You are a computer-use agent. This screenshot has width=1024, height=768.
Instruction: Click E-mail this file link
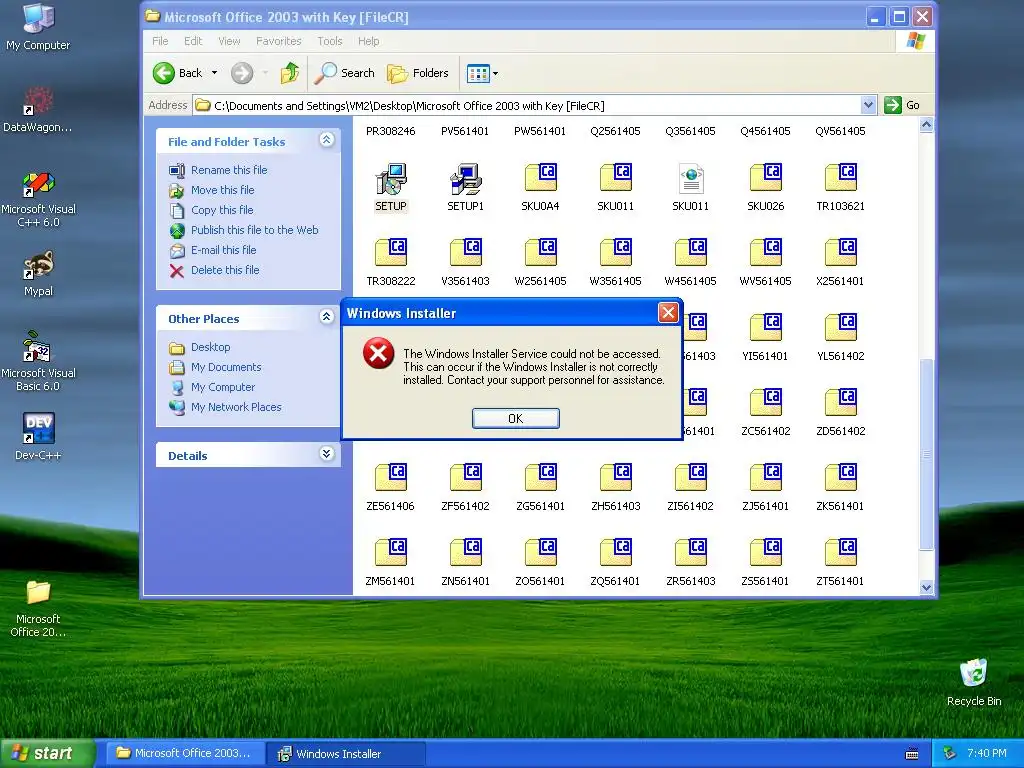(223, 250)
